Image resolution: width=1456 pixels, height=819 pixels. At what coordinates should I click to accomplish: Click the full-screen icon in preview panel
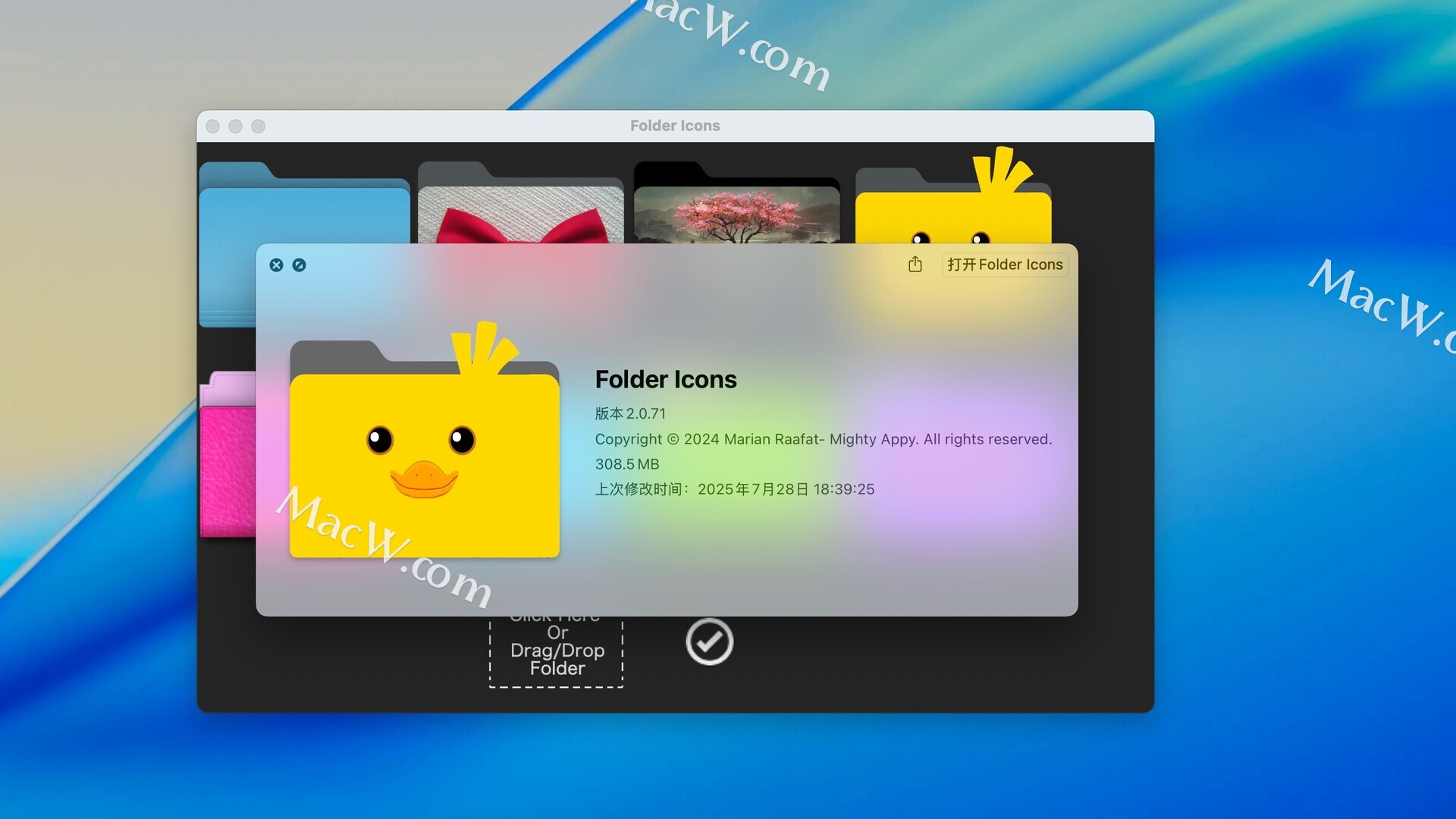[x=299, y=265]
